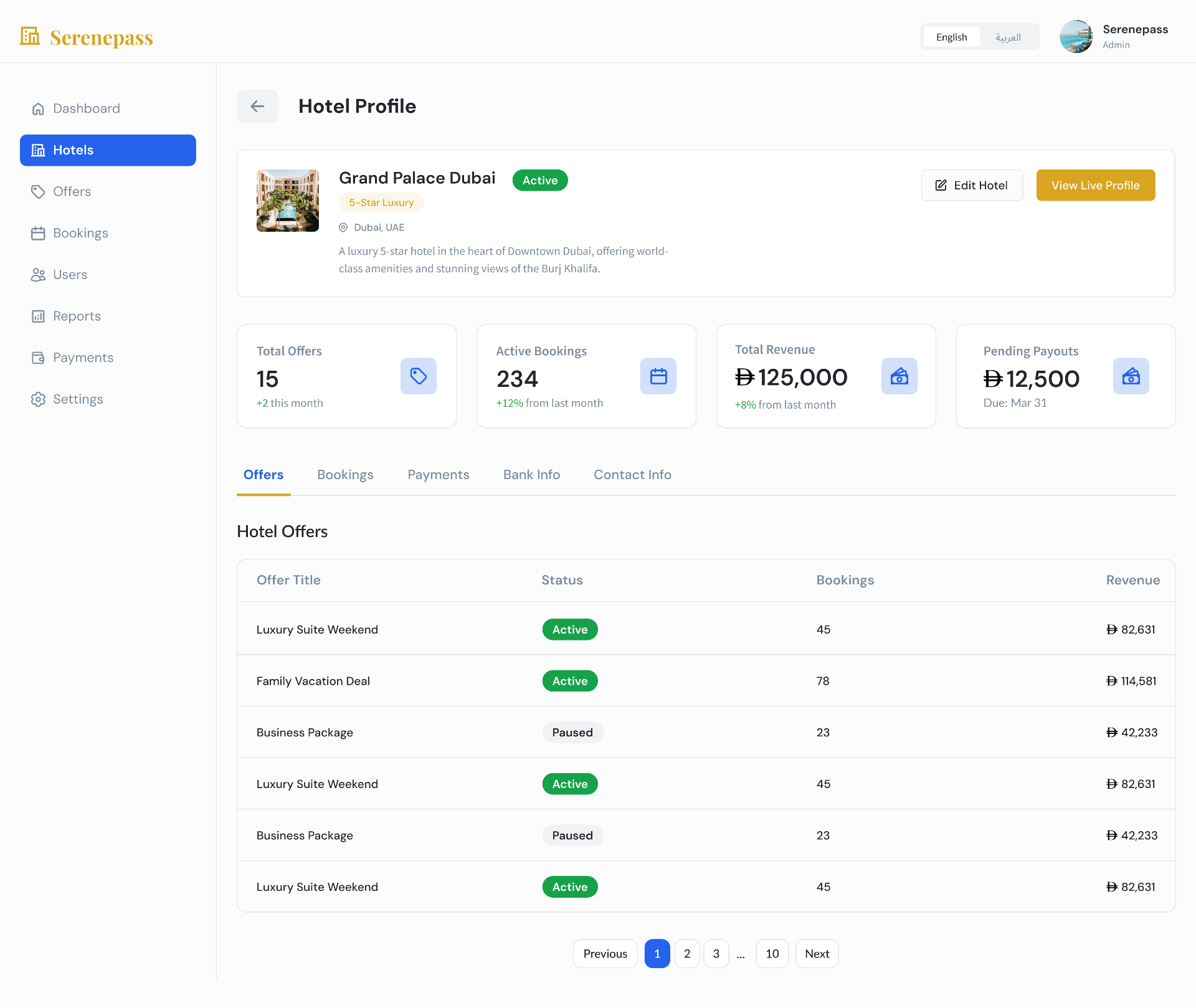Screen dimensions: 1196x1008
Task: Select page 2 in pagination
Action: point(687,954)
